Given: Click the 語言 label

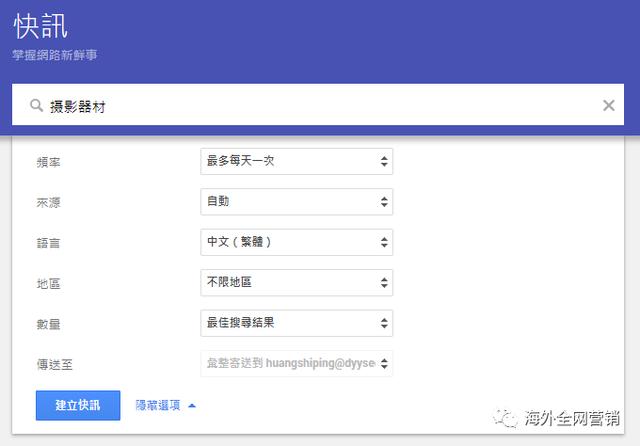Looking at the screenshot, I should (49, 243).
